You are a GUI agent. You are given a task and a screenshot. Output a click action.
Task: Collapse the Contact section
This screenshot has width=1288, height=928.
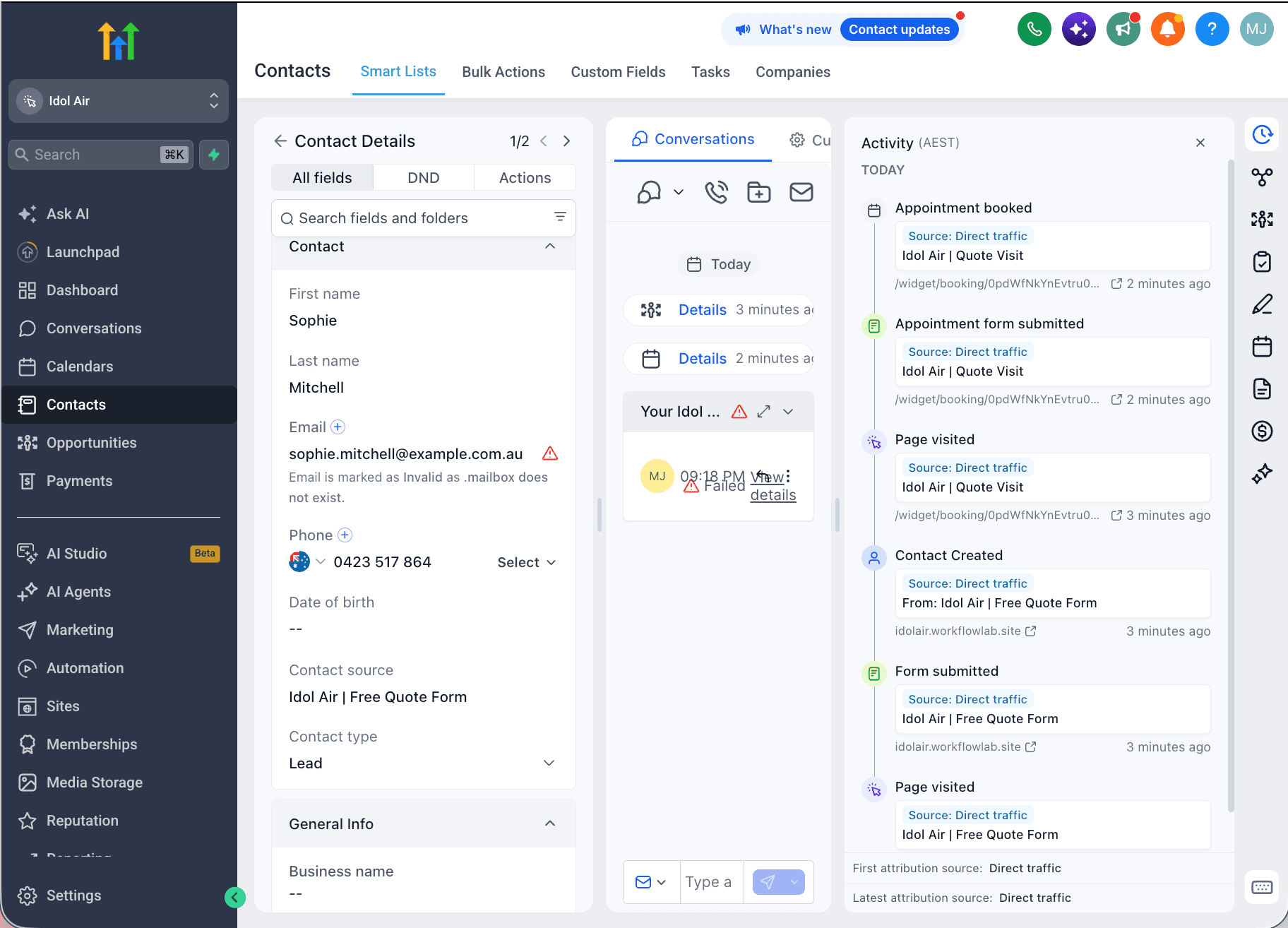point(550,246)
